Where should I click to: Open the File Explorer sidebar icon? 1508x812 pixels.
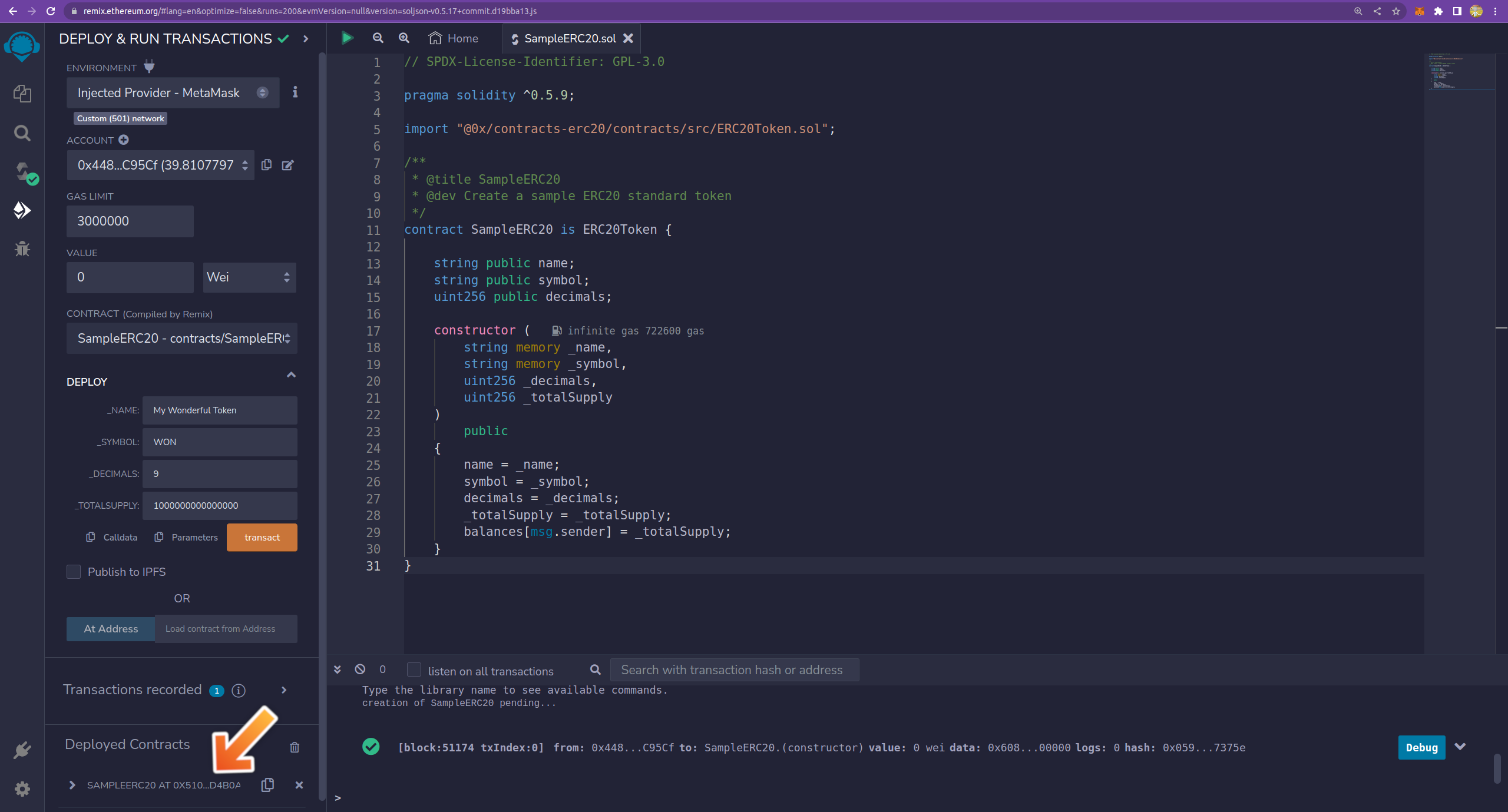pyautogui.click(x=22, y=93)
